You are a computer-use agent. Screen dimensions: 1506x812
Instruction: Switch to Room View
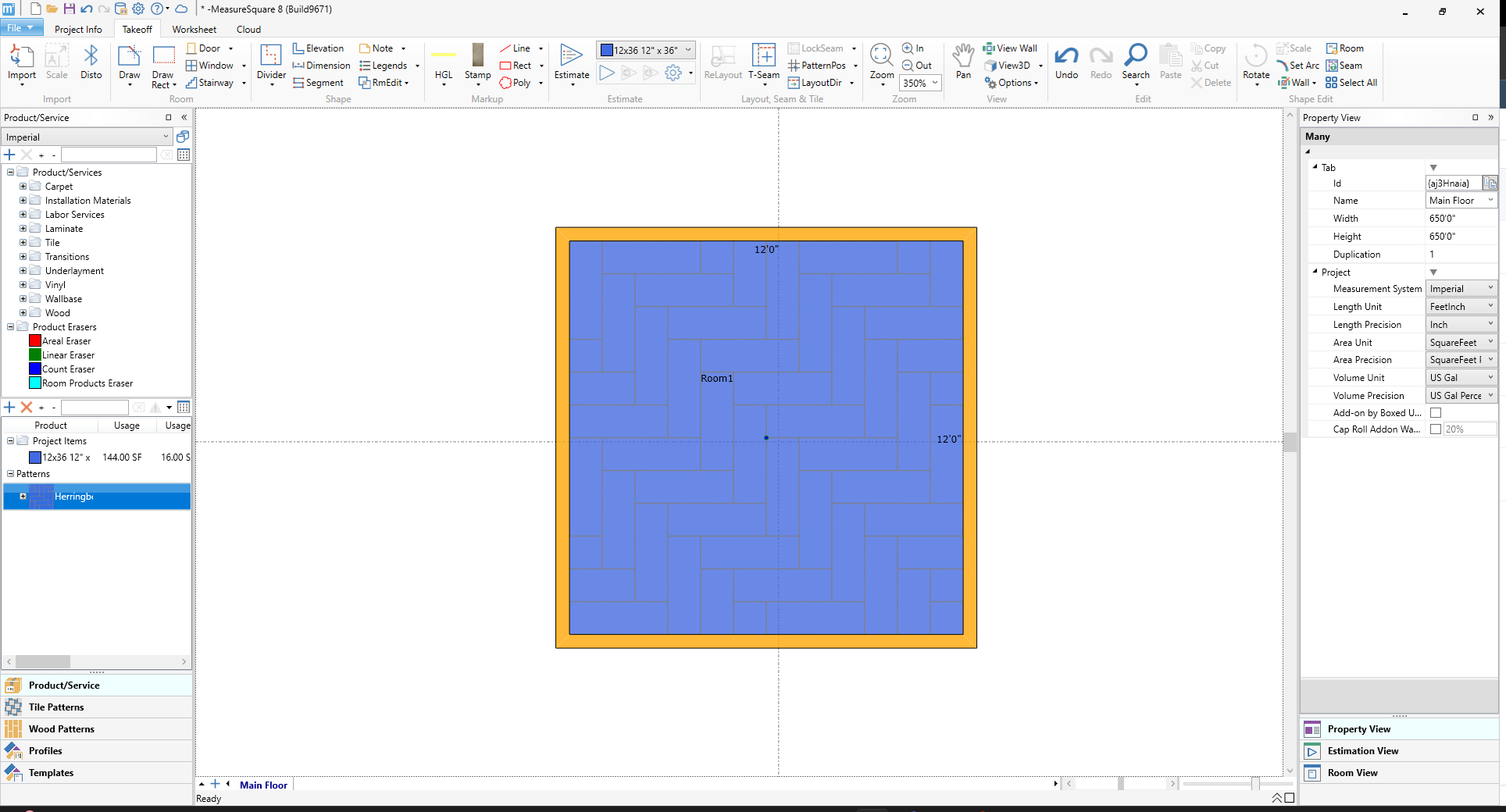[x=1399, y=773]
